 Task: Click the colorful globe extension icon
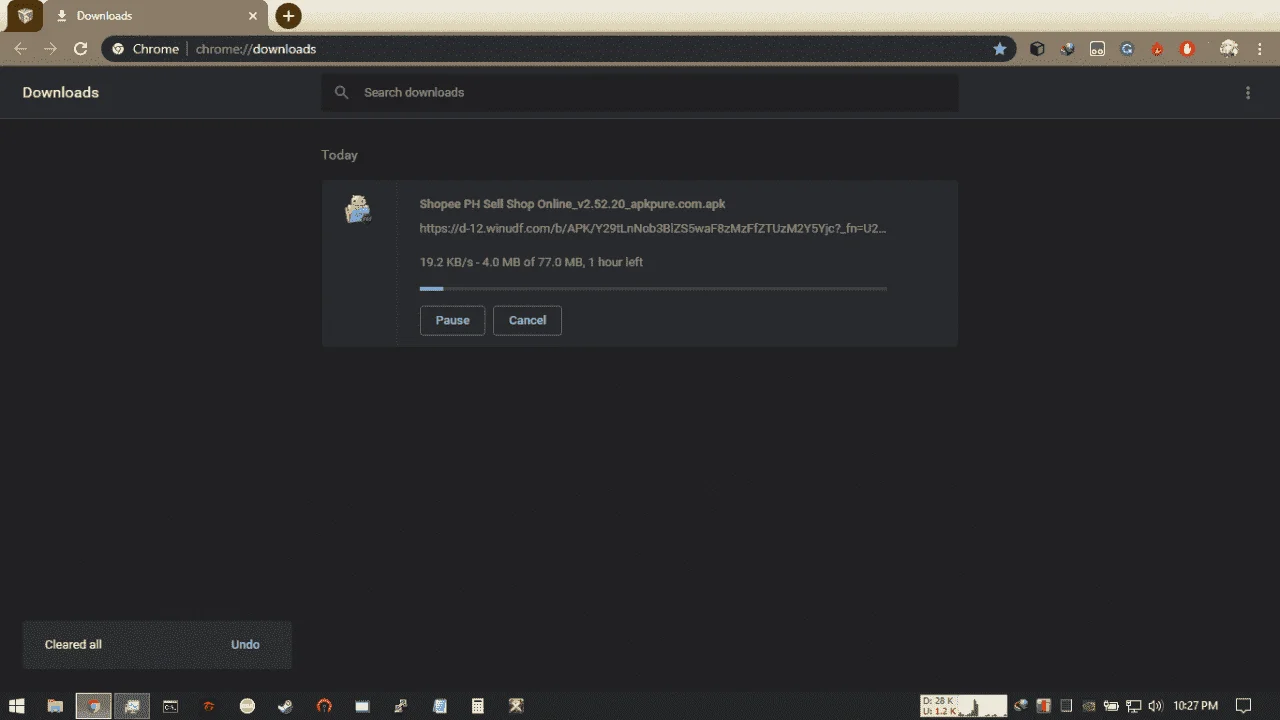point(1067,48)
